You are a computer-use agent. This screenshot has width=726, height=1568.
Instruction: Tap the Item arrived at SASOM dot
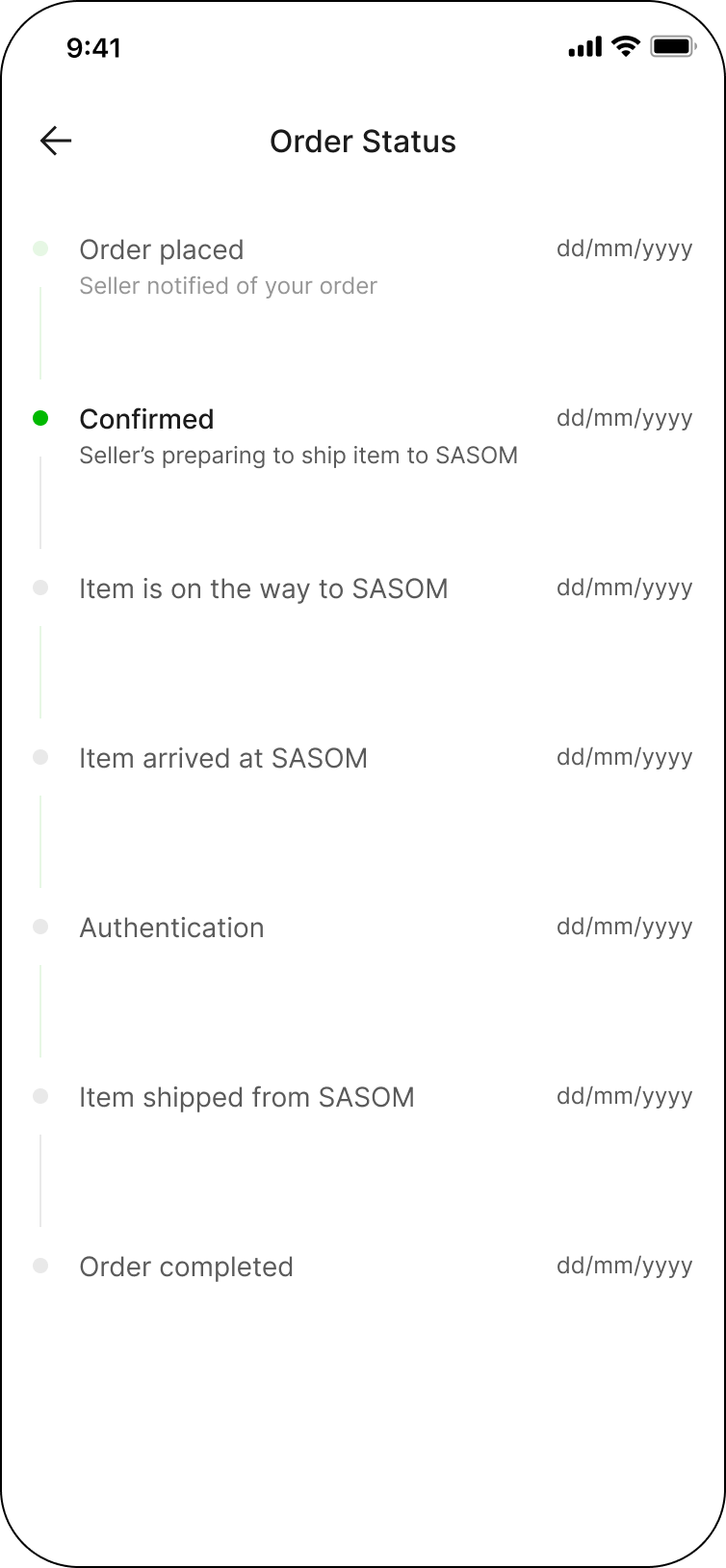40,757
